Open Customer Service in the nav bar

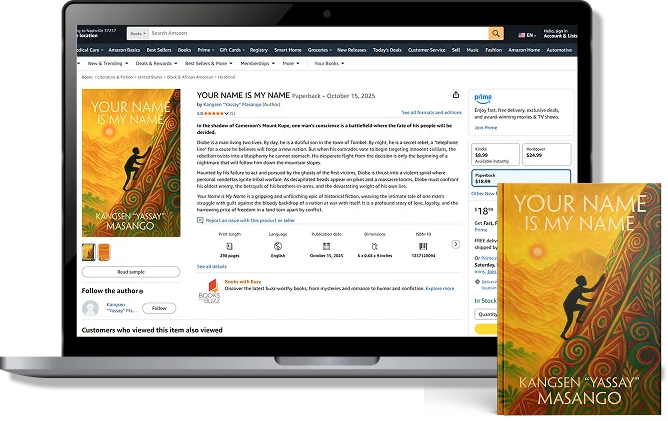[x=426, y=50]
